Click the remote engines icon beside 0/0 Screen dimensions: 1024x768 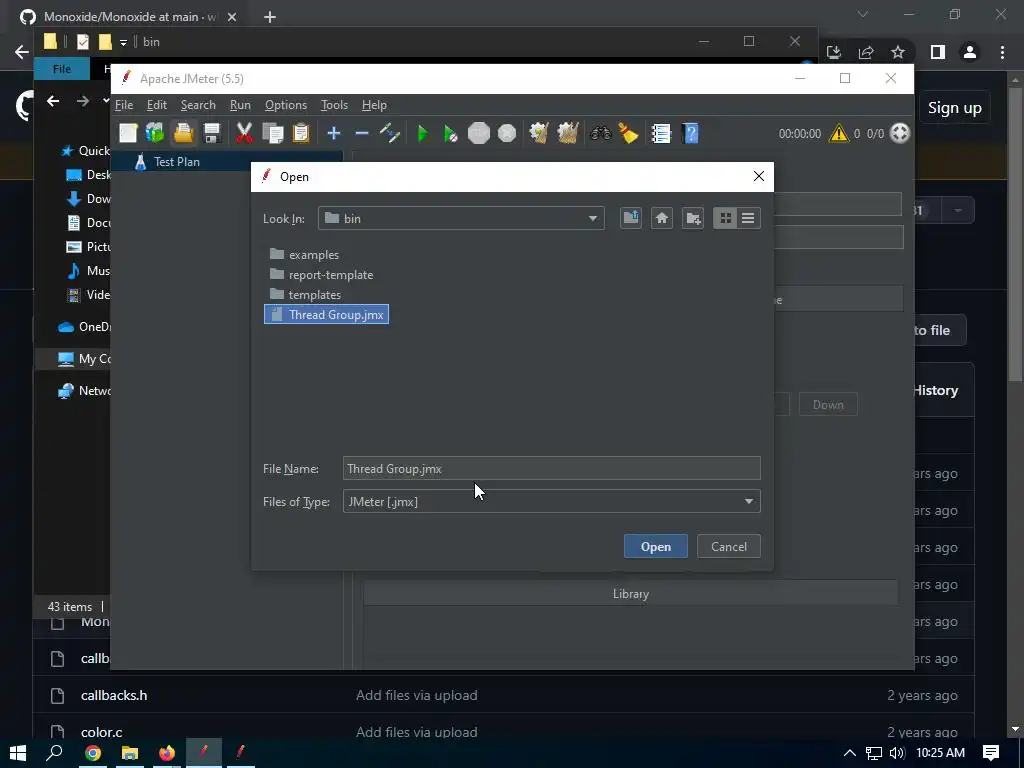900,133
